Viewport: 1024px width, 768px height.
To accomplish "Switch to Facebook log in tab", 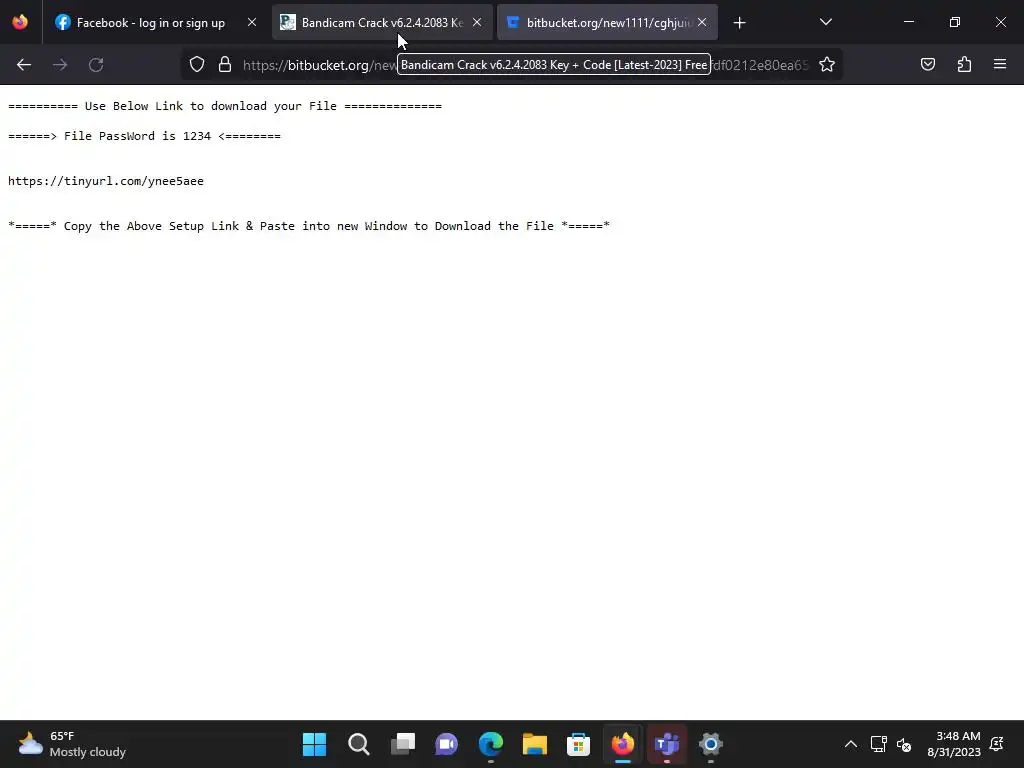I will (x=155, y=23).
